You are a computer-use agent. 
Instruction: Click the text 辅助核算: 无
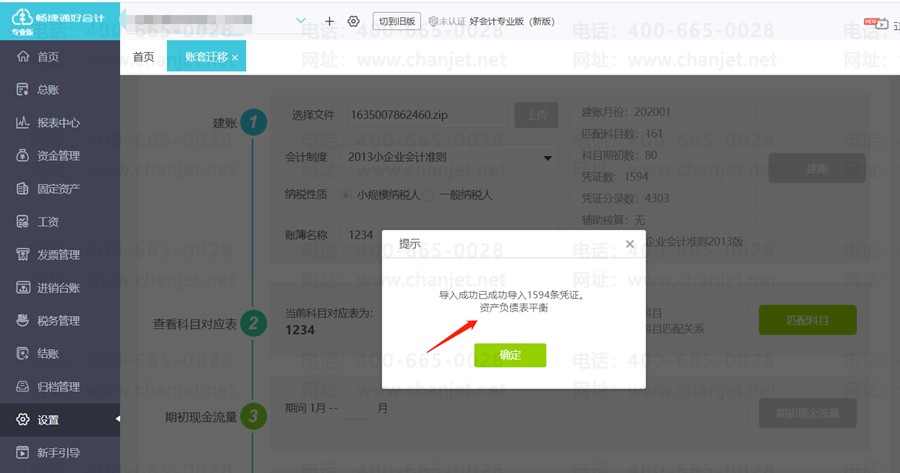(x=613, y=220)
